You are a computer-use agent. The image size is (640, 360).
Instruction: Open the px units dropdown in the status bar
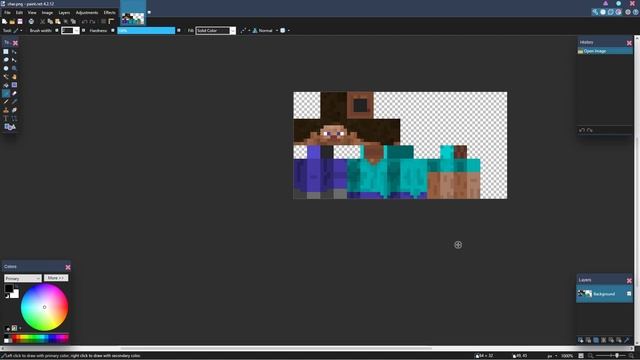tap(552, 356)
